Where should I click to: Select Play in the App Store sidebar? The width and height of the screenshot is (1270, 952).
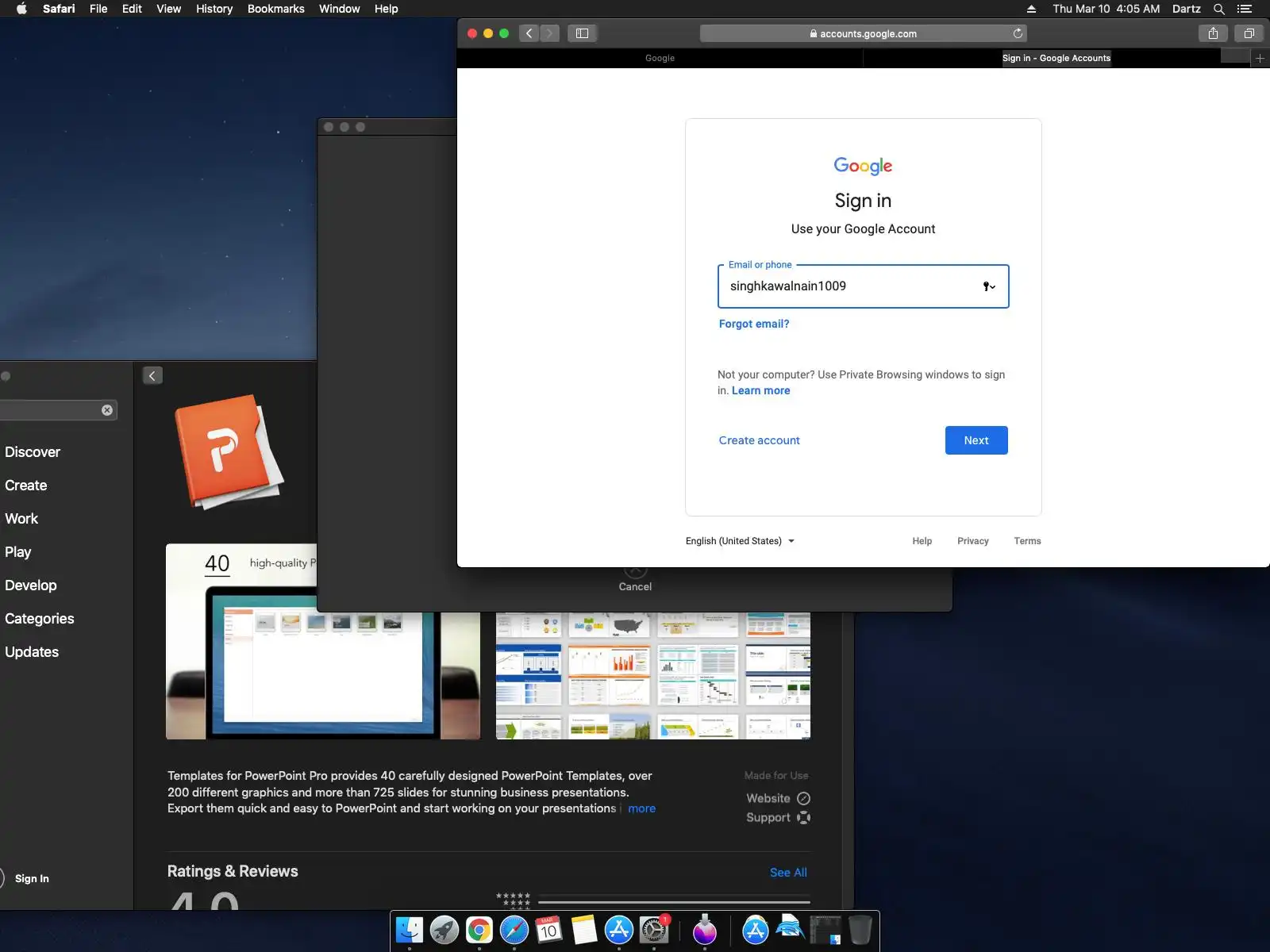click(x=18, y=552)
